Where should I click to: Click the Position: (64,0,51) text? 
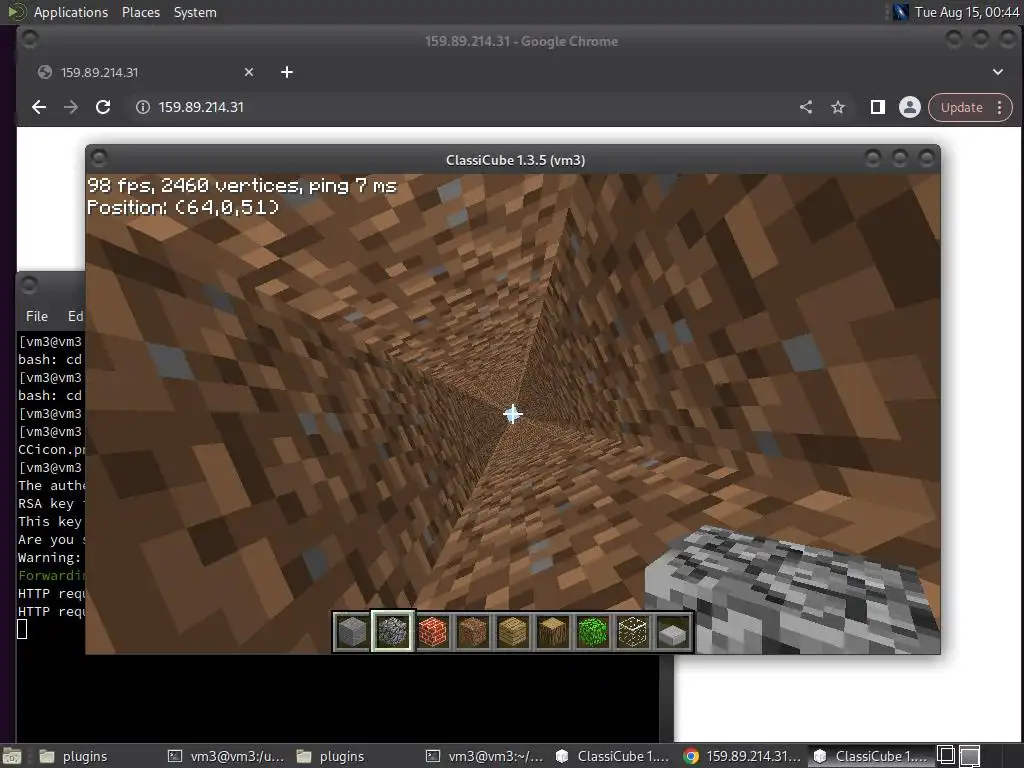click(183, 207)
